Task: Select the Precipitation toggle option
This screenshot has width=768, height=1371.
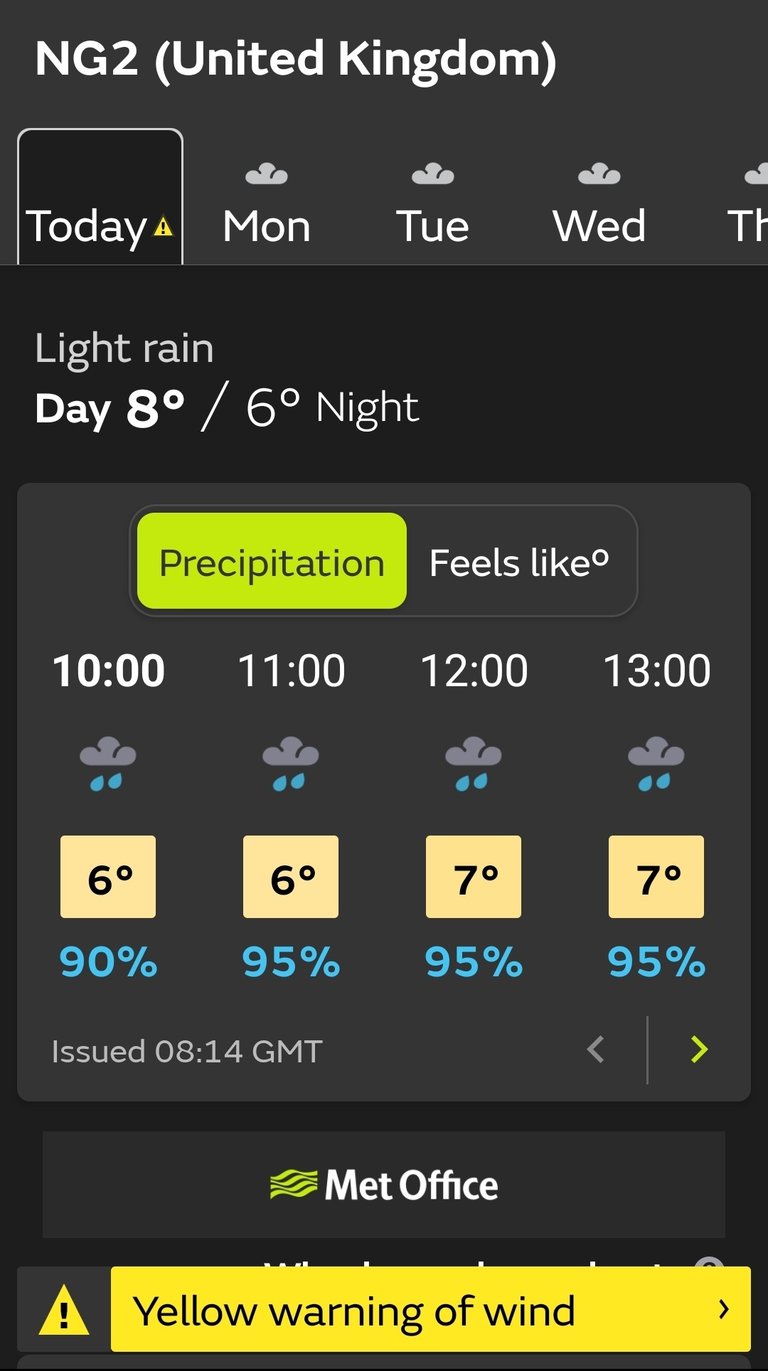Action: click(x=272, y=562)
